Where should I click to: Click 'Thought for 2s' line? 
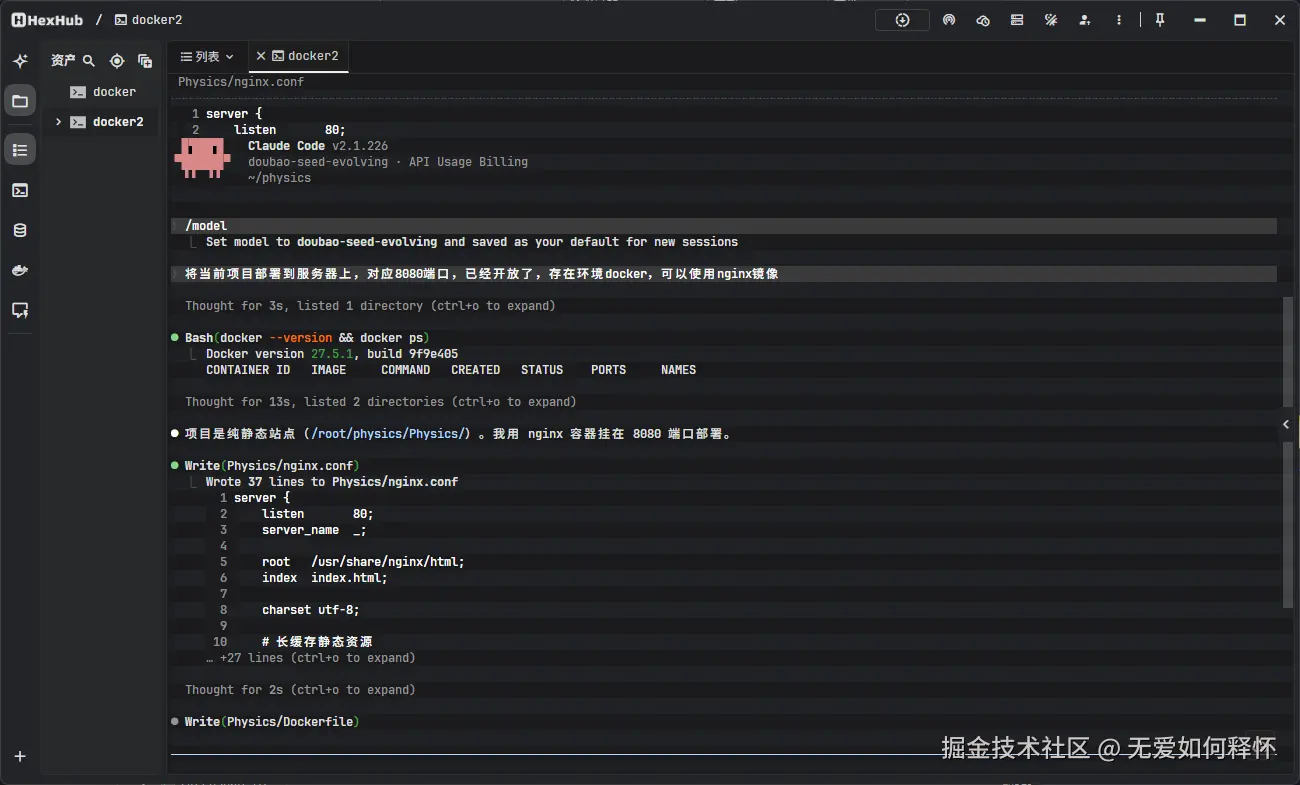click(300, 690)
